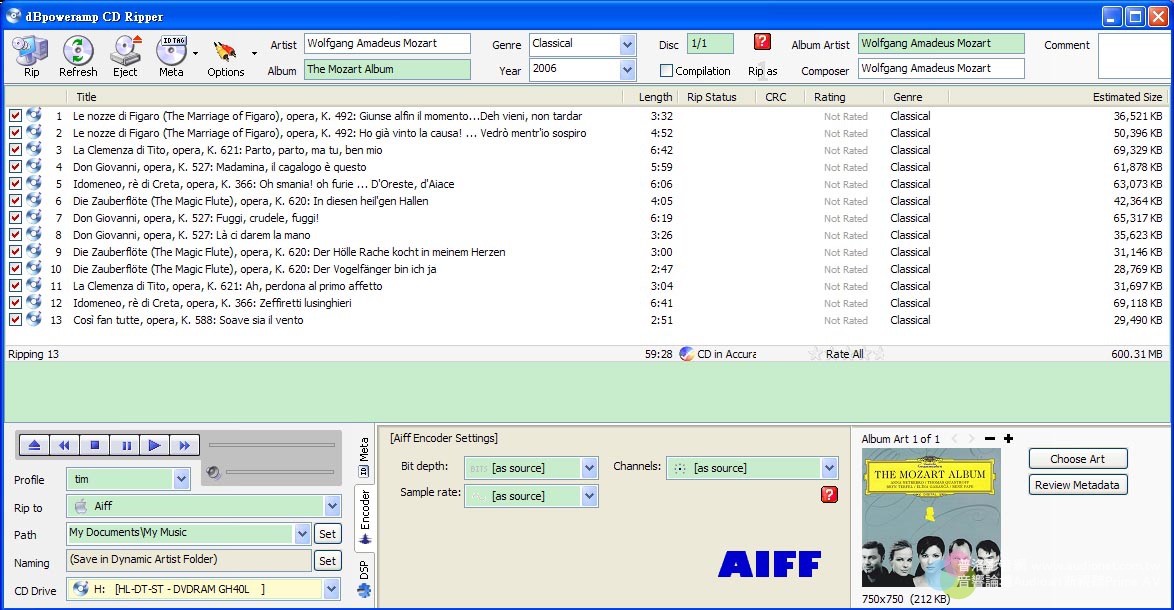The image size is (1174, 610).
Task: Play the CD with the play button
Action: [x=155, y=445]
